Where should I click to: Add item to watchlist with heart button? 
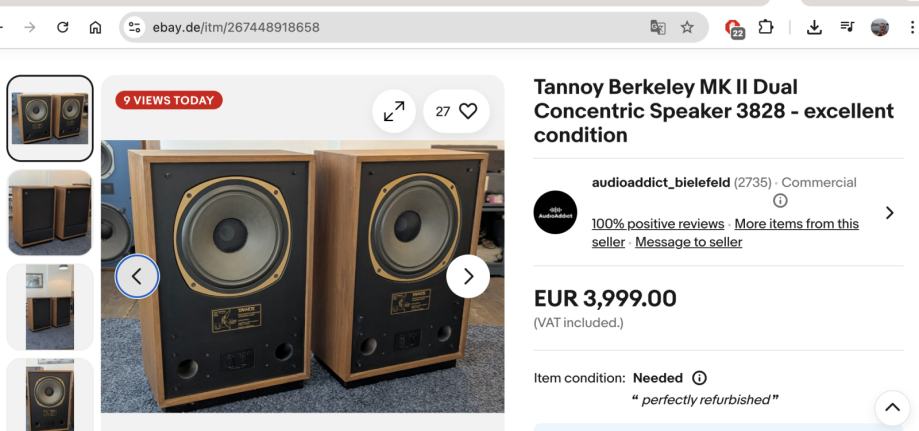coord(456,112)
